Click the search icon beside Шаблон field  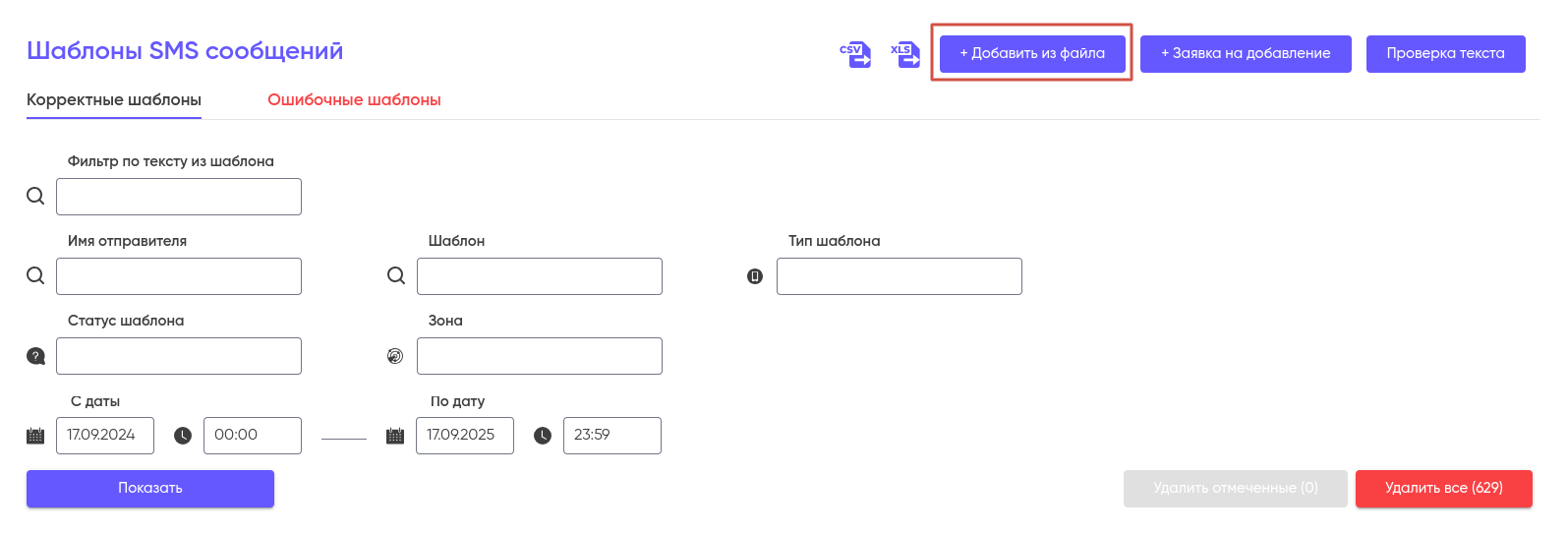[396, 275]
